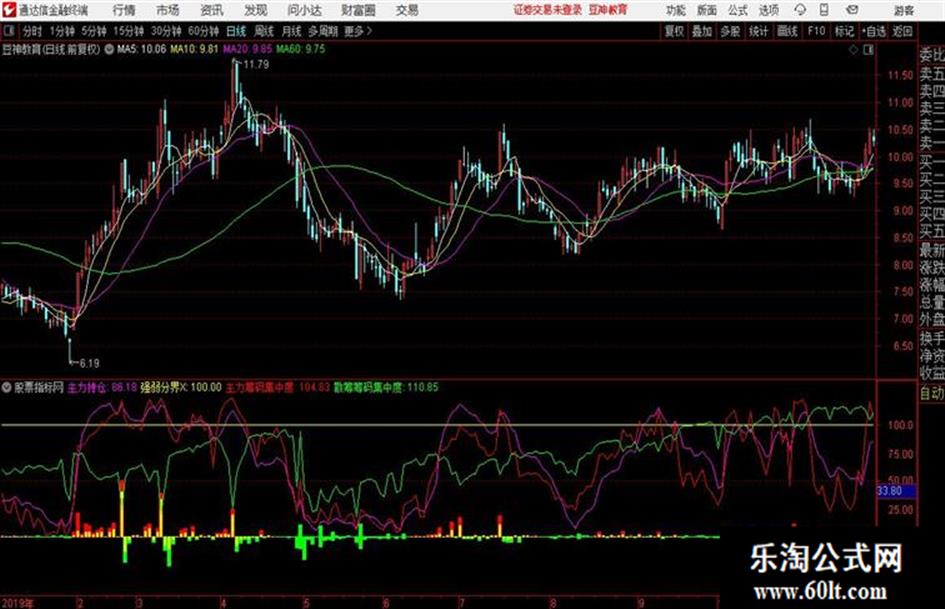Click the MA20: 9.85 value label
Viewport: 945px width, 609px height.
tap(247, 49)
